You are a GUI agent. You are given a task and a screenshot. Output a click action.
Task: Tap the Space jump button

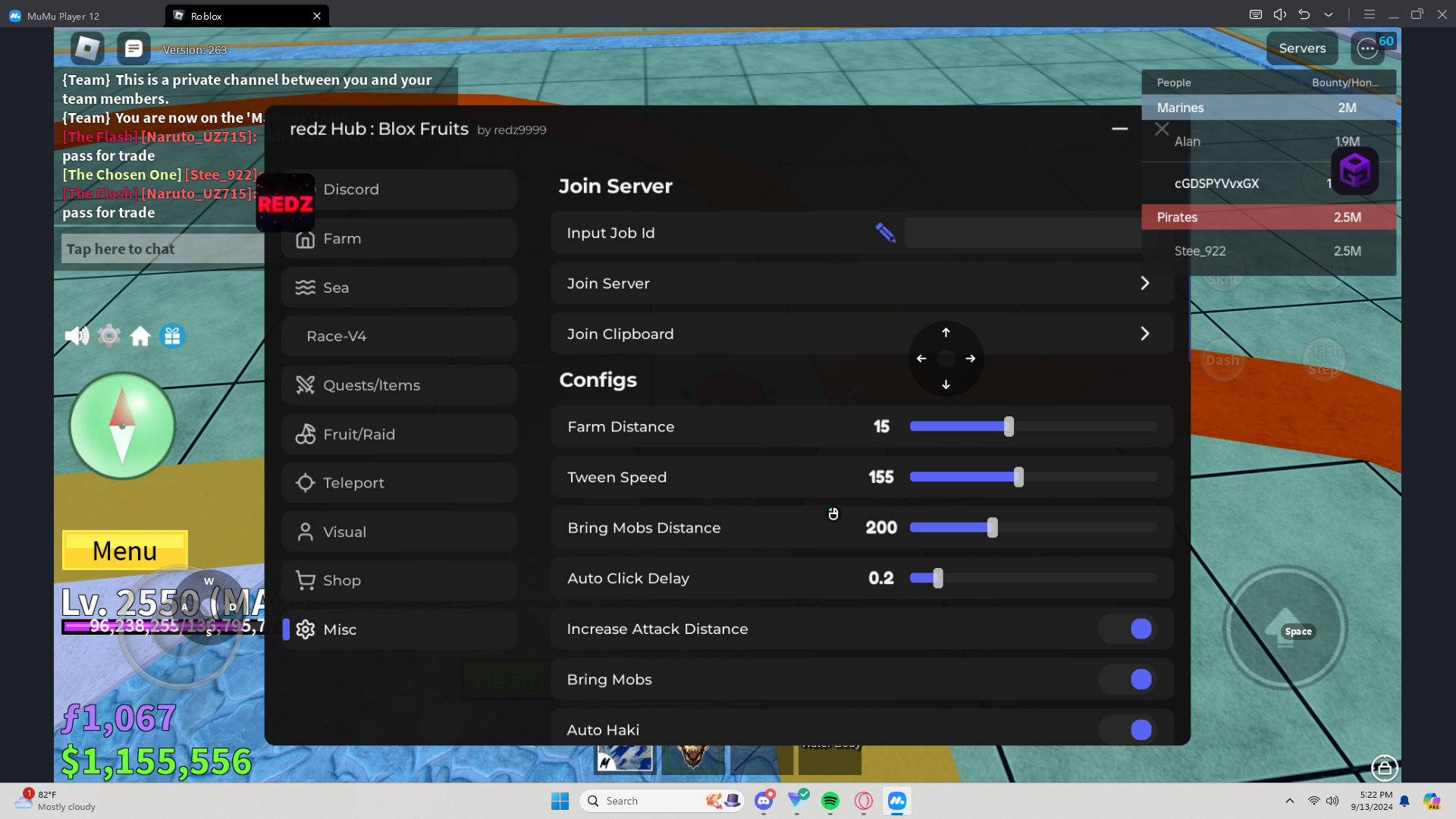1285,628
